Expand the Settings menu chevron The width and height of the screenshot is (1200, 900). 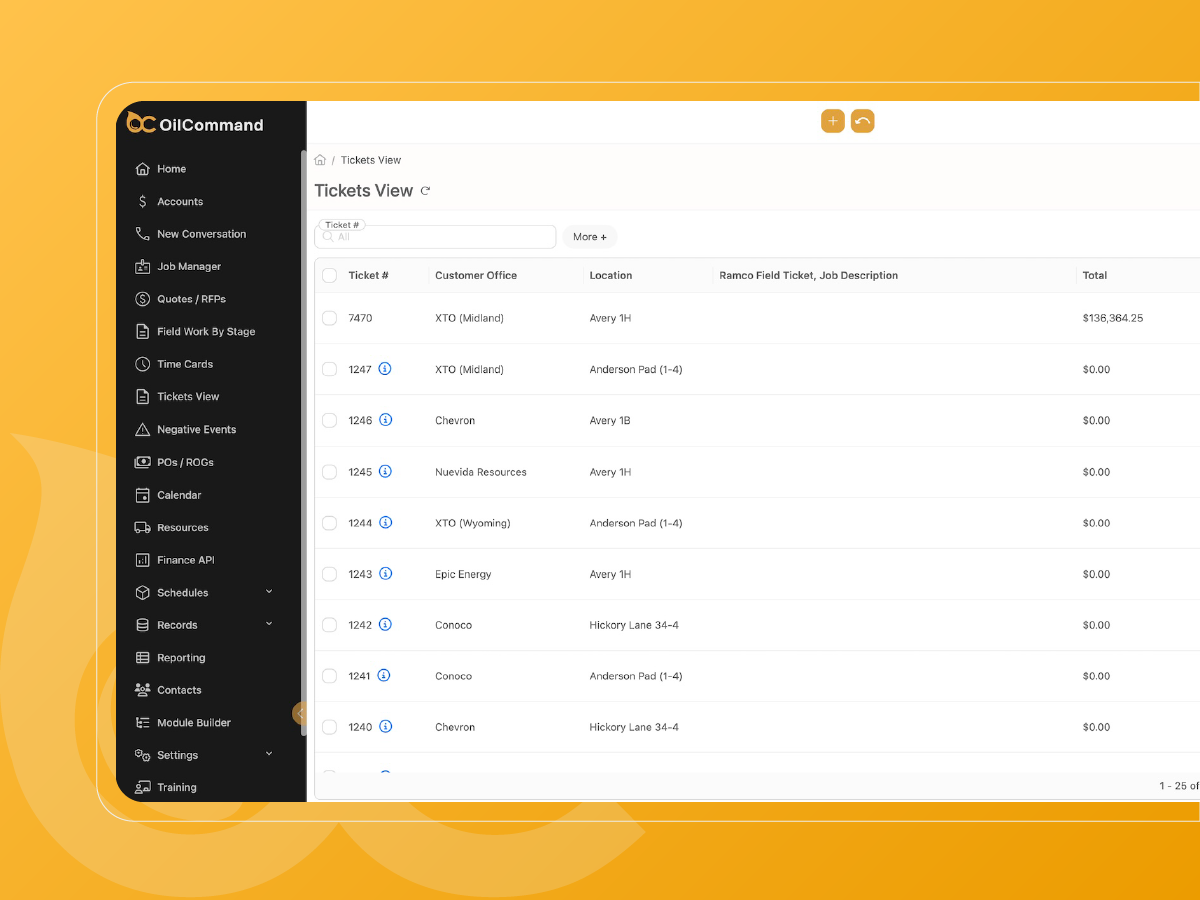(269, 754)
